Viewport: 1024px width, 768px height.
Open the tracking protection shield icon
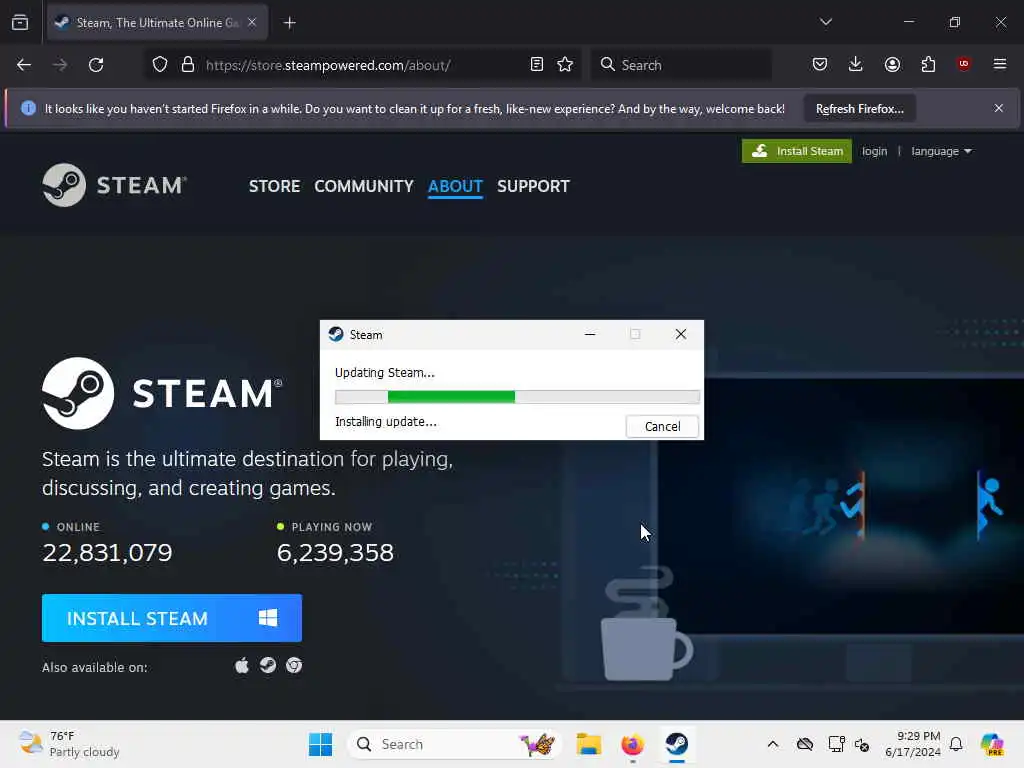160,65
